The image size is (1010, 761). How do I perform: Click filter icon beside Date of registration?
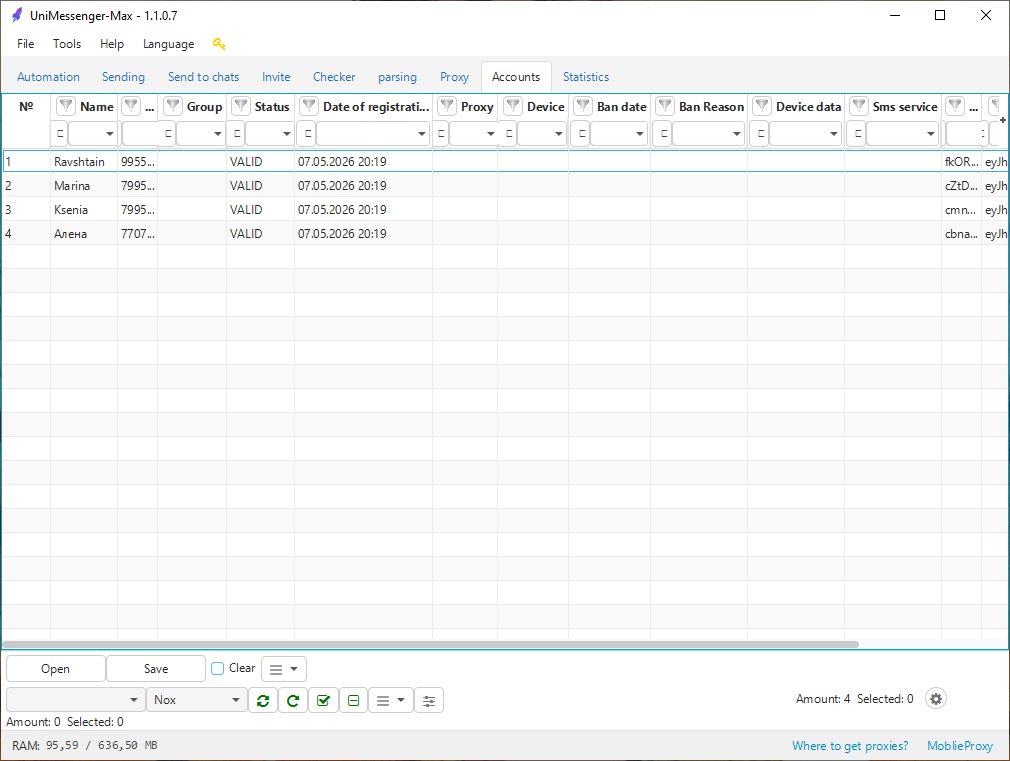point(309,106)
